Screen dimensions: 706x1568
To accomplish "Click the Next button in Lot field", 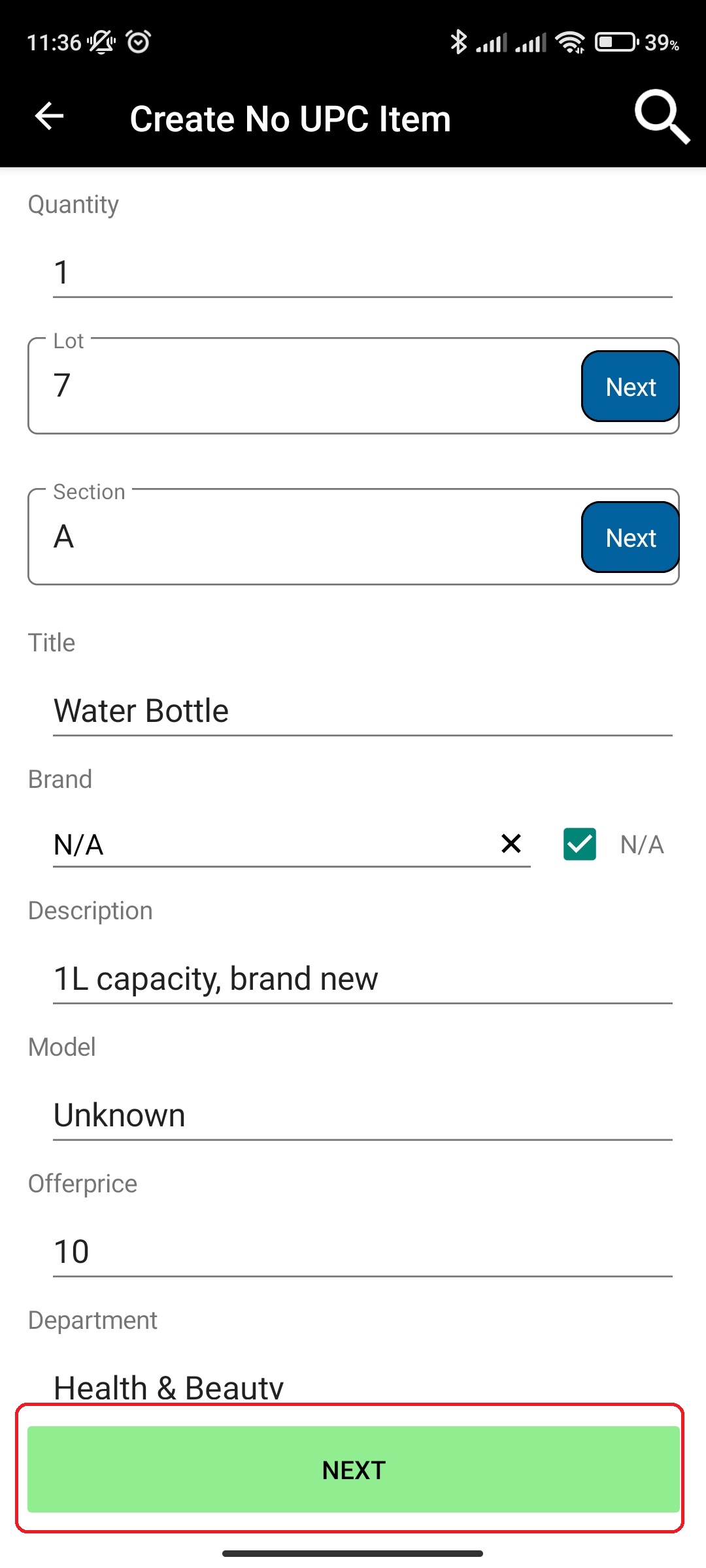I will point(630,386).
